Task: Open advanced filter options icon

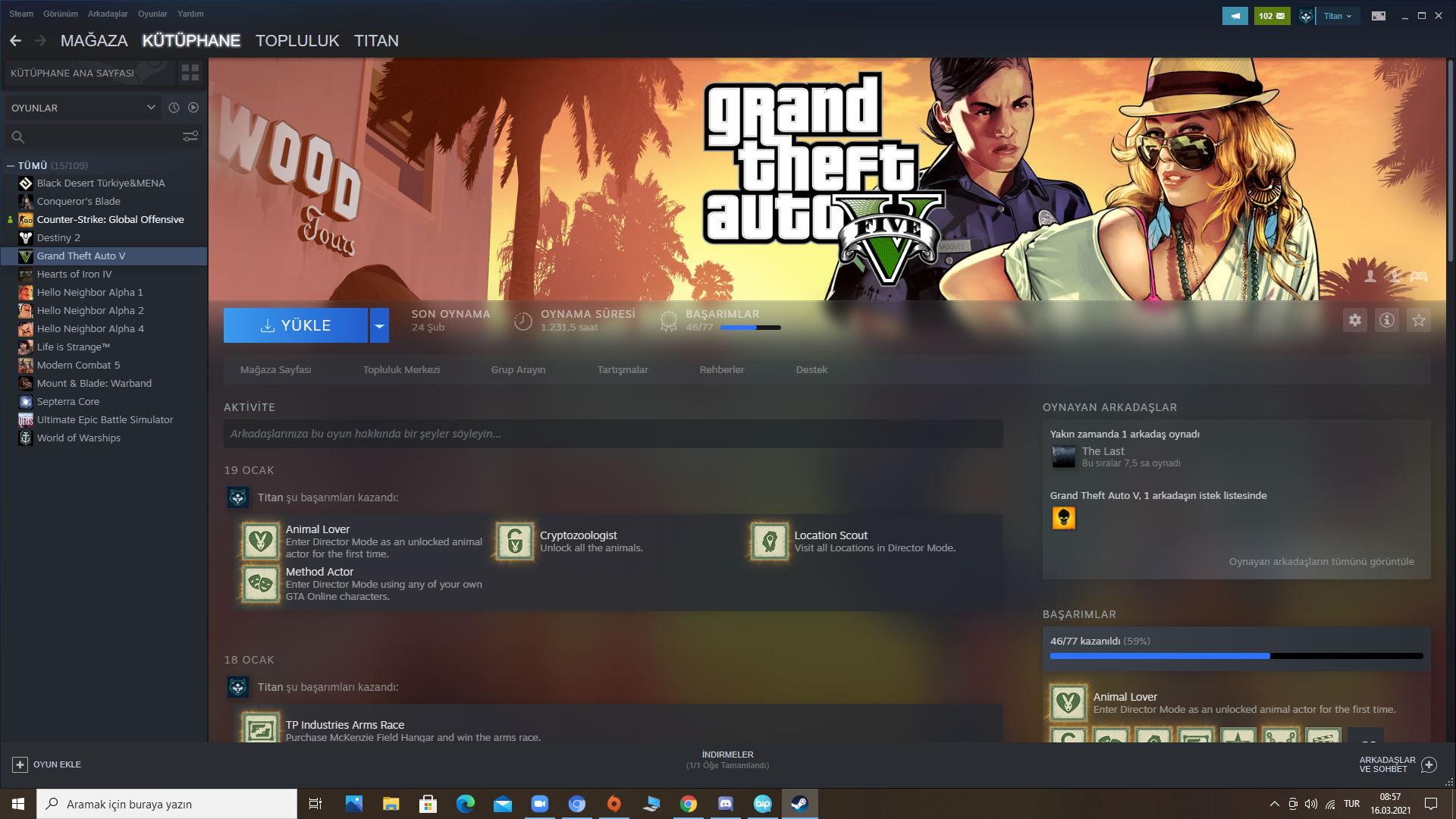Action: tap(190, 136)
